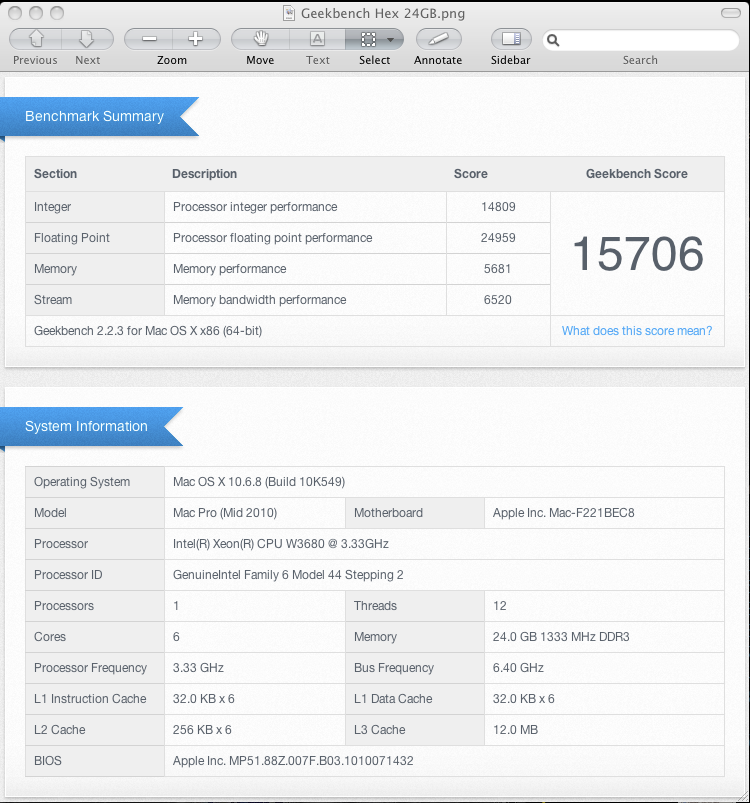Click the L2 Cache value '256 KB x 6'

point(202,730)
